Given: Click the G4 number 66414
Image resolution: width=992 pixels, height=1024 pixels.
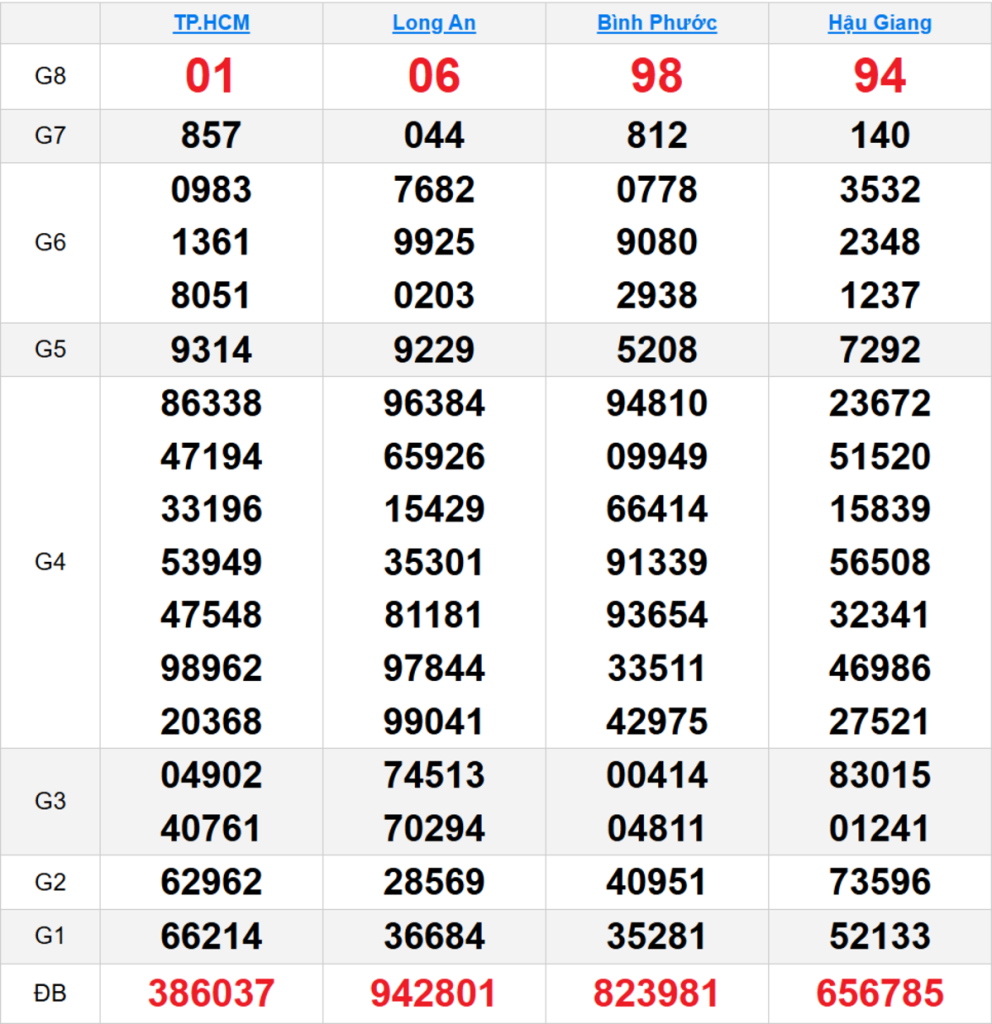Looking at the screenshot, I should point(657,510).
